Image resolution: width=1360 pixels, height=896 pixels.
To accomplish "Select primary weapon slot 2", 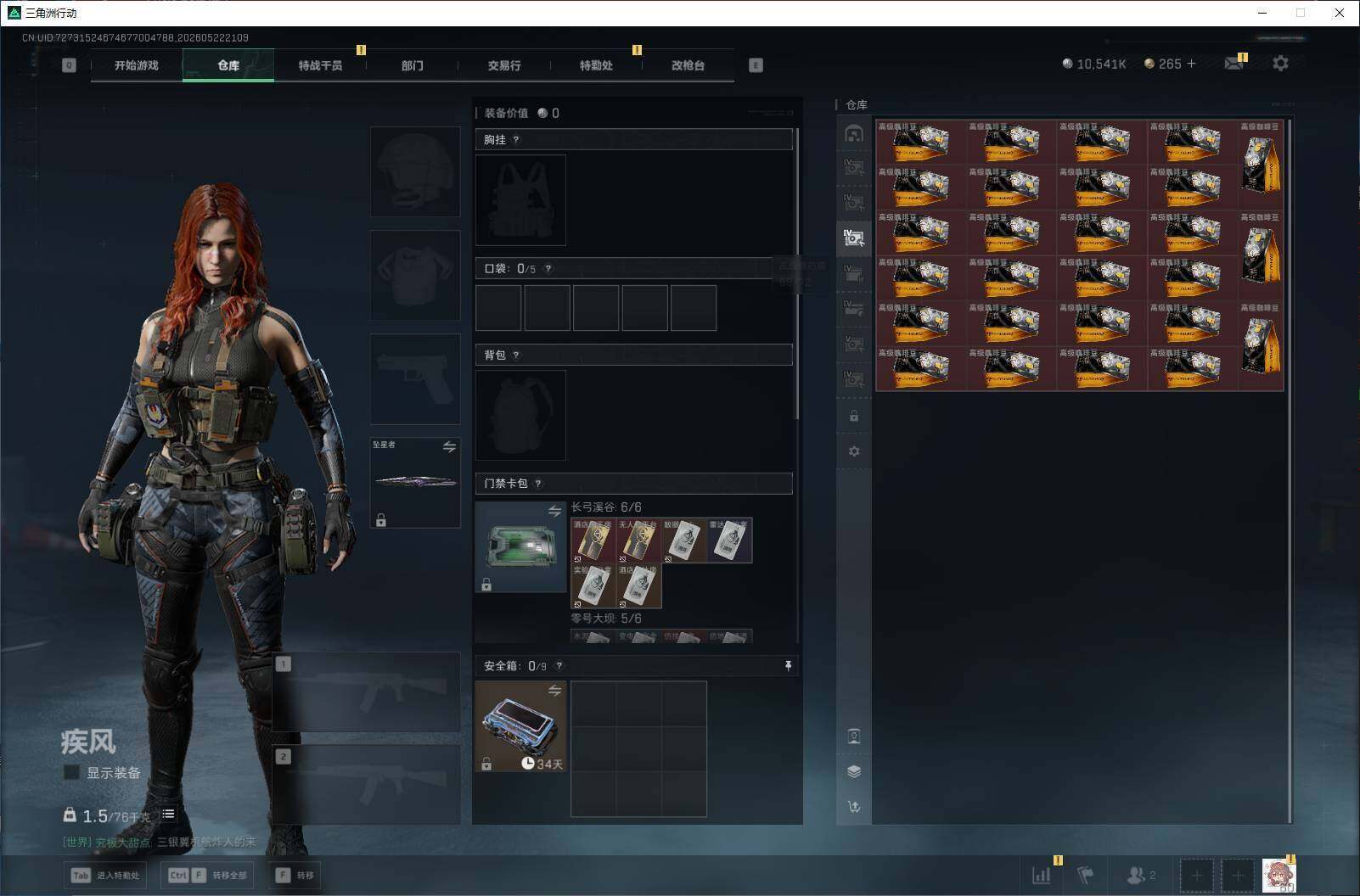I will click(367, 785).
